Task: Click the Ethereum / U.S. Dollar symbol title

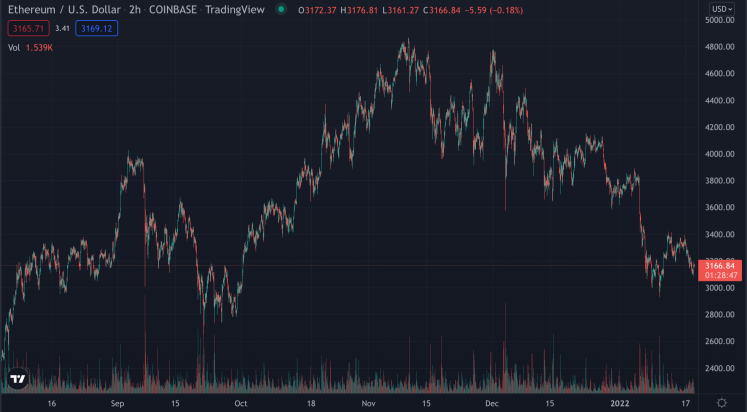Action: (63, 10)
